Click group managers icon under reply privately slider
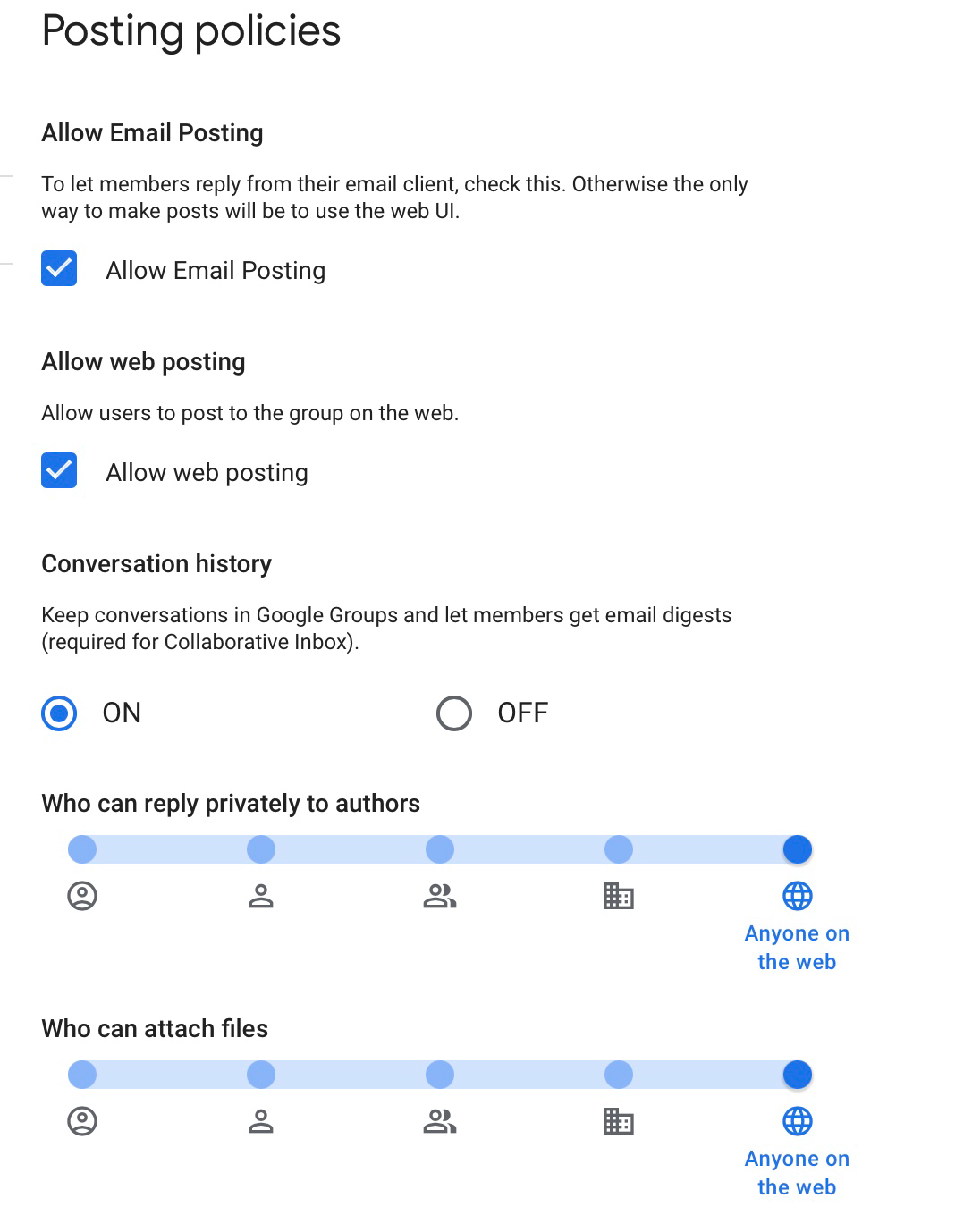 point(261,896)
